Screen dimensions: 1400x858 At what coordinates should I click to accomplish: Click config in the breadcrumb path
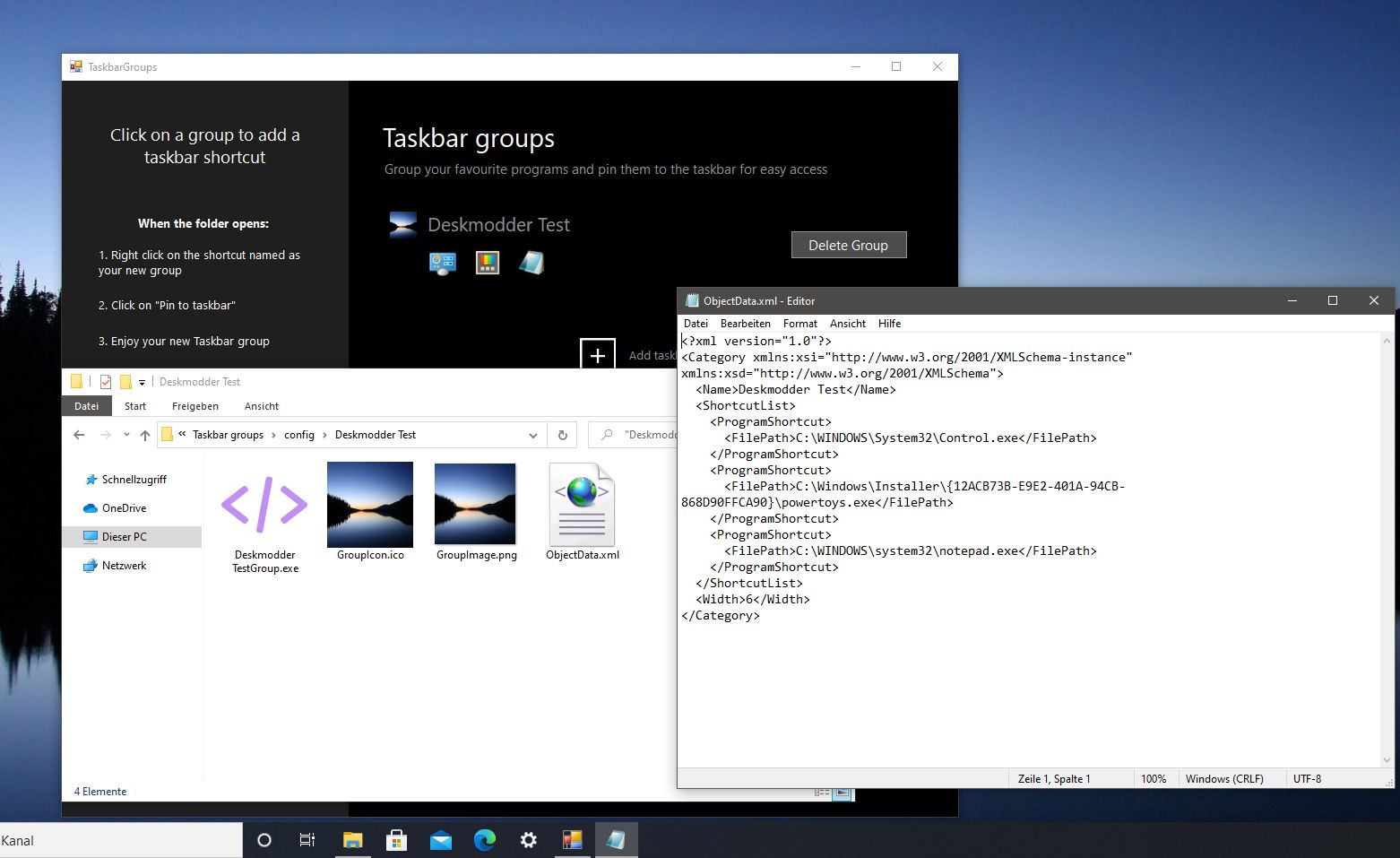[299, 435]
